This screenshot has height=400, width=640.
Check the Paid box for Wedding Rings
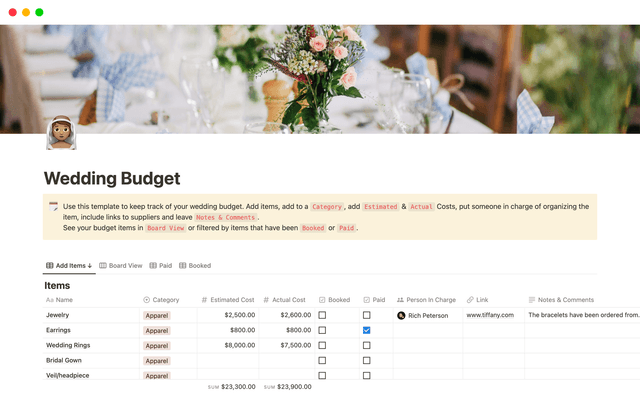point(366,345)
